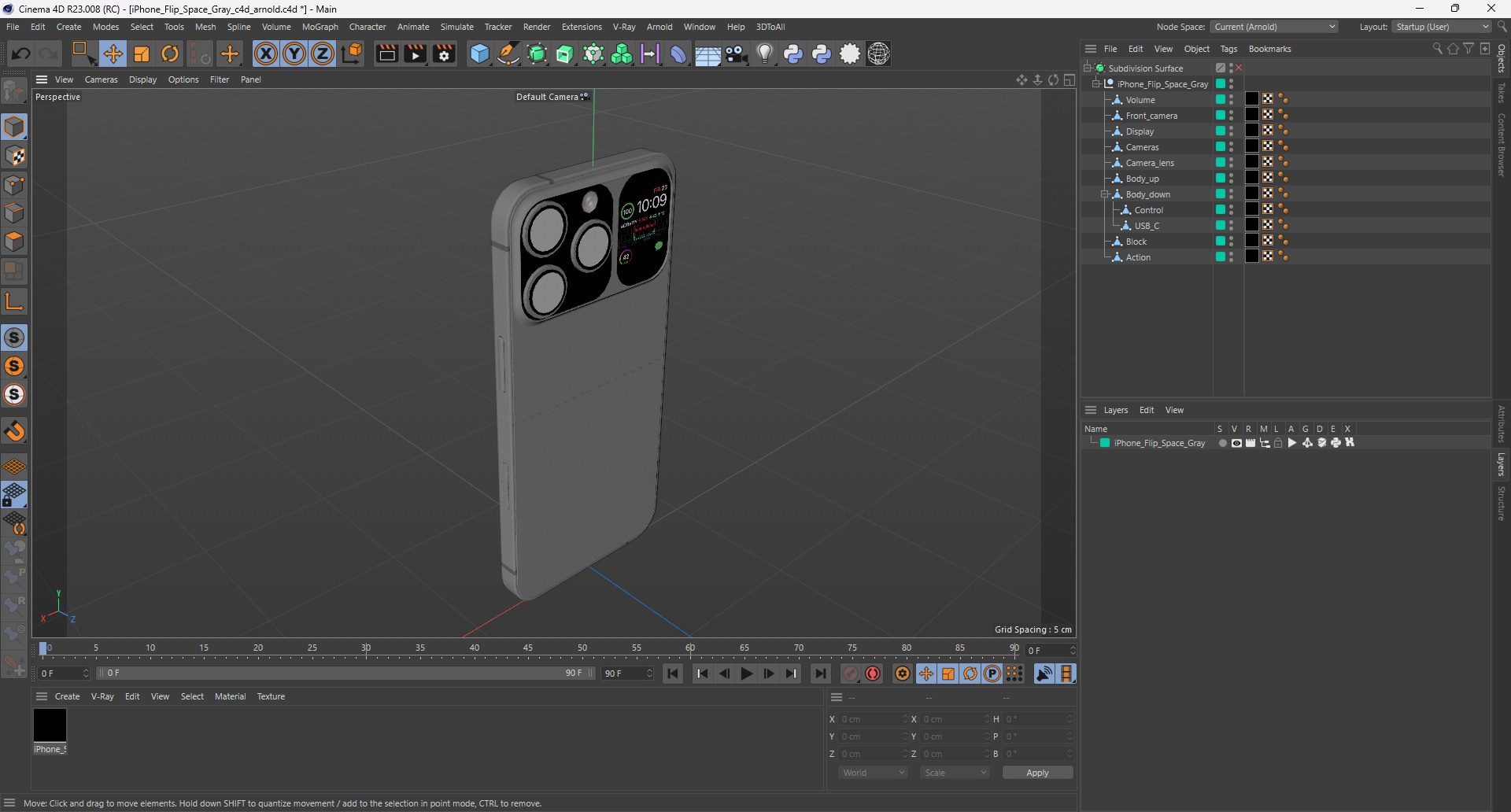Collapse the Body_down tree node
1511x812 pixels.
pyautogui.click(x=1105, y=194)
